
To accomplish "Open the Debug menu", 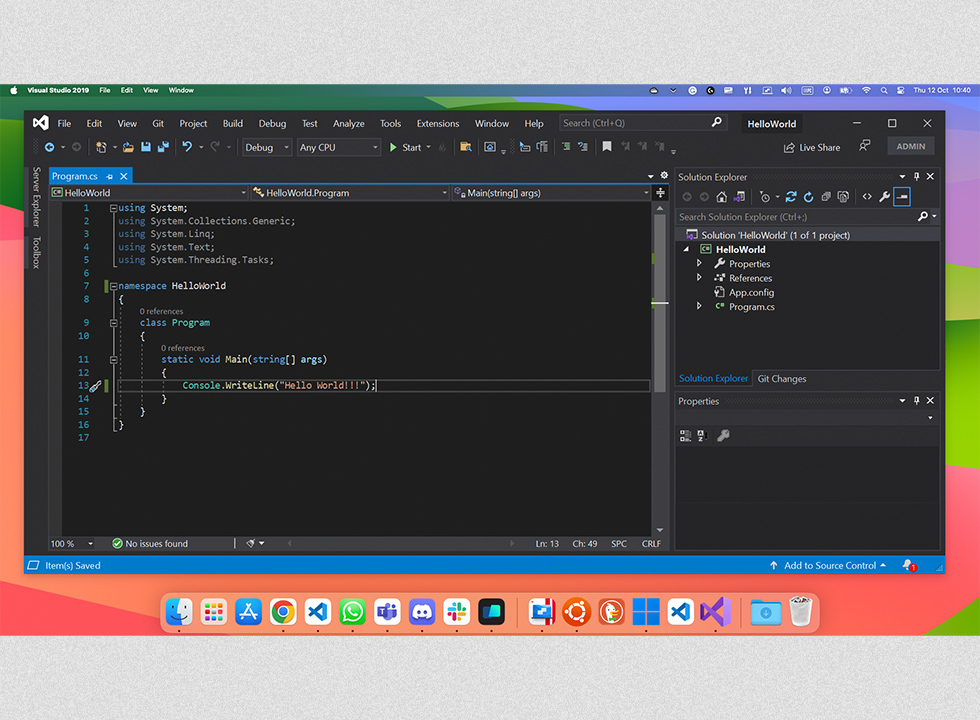I will click(x=271, y=123).
